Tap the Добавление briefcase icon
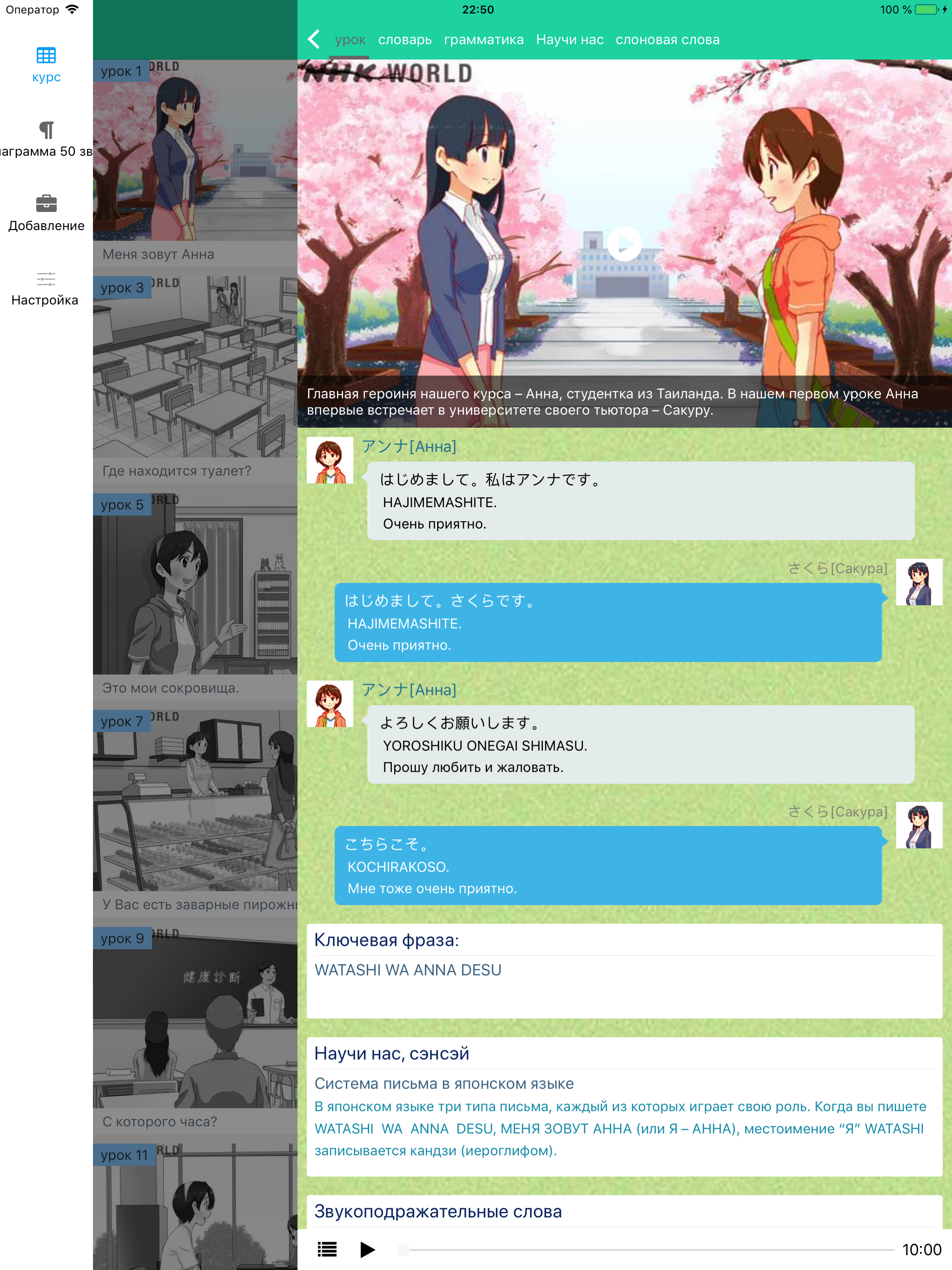The width and height of the screenshot is (952, 1270). click(46, 203)
